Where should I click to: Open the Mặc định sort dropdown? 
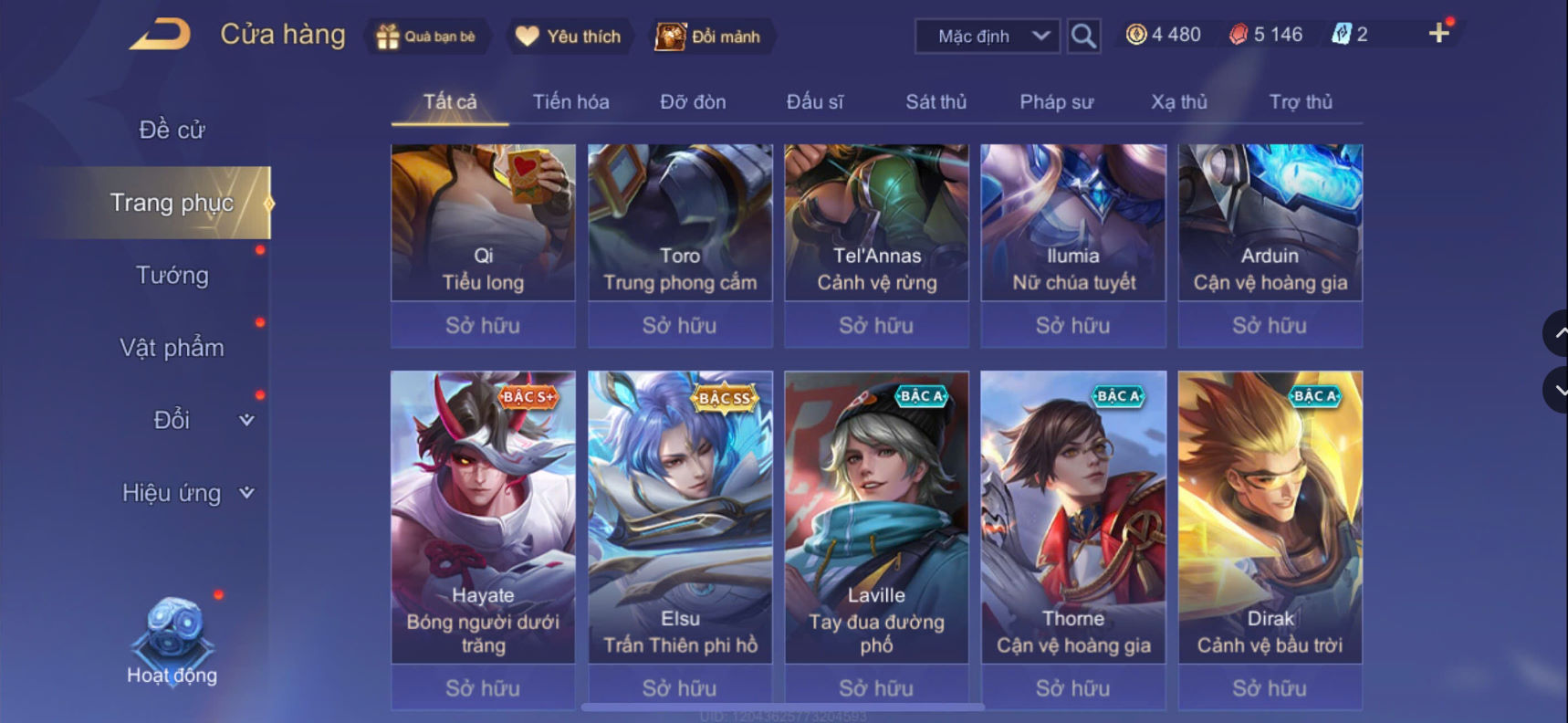(x=988, y=37)
